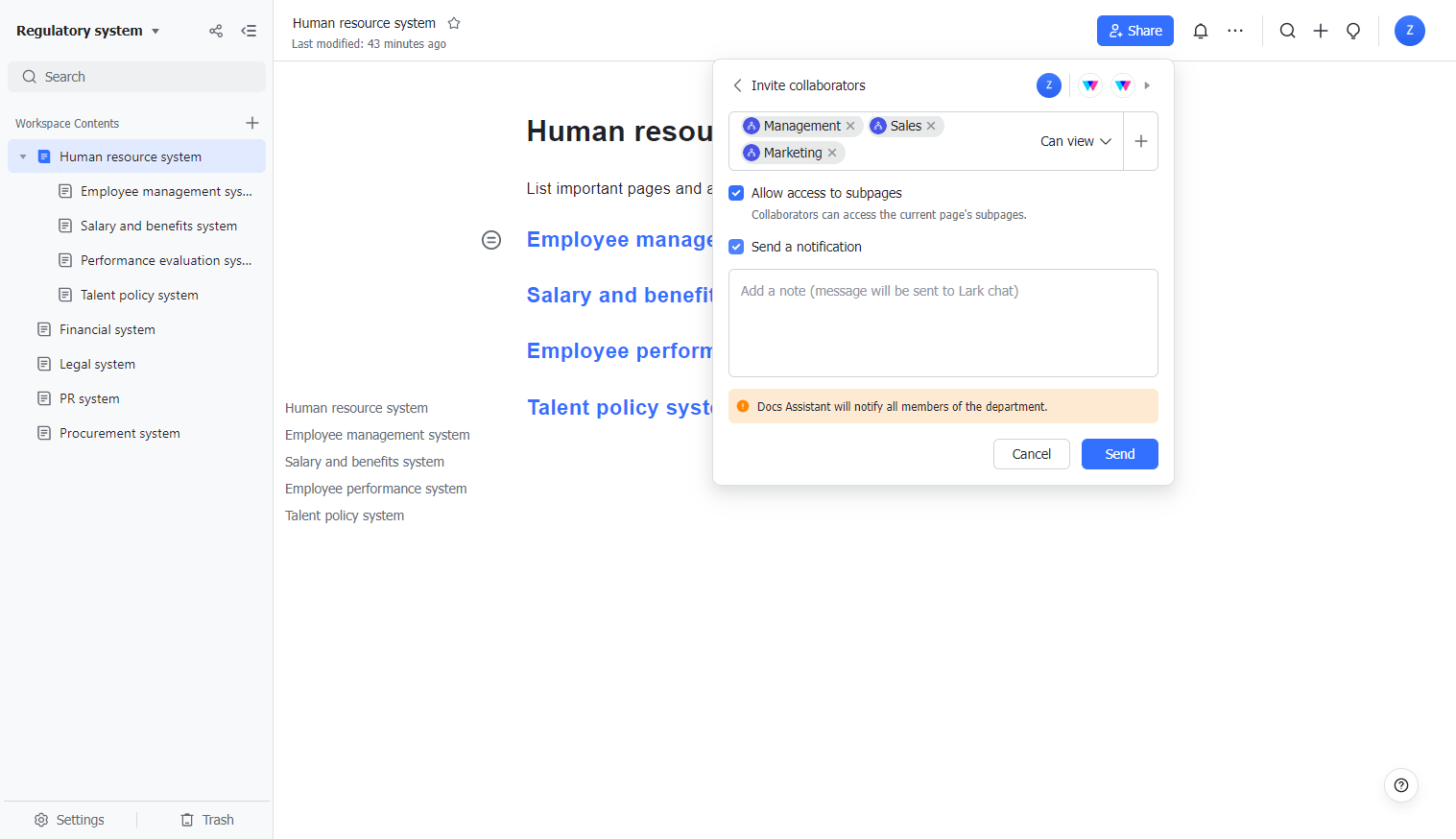Viewport: 1456px width, 839px height.
Task: Open the user profile avatar Z
Action: (1410, 31)
